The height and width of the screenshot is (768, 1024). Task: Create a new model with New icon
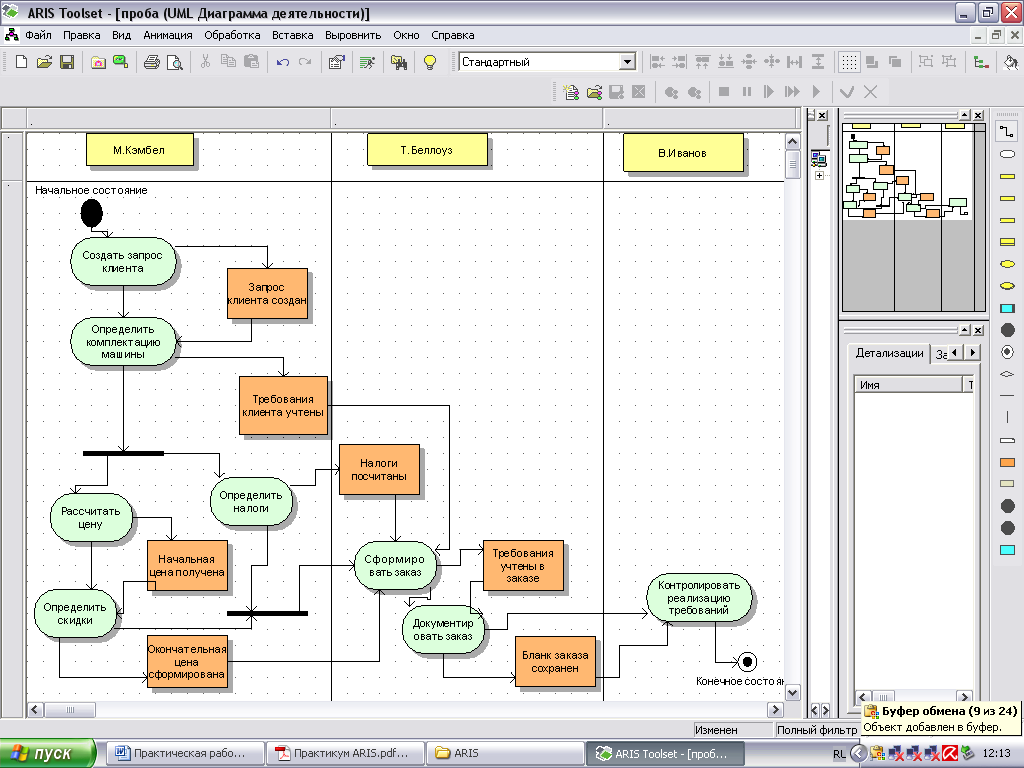21,62
